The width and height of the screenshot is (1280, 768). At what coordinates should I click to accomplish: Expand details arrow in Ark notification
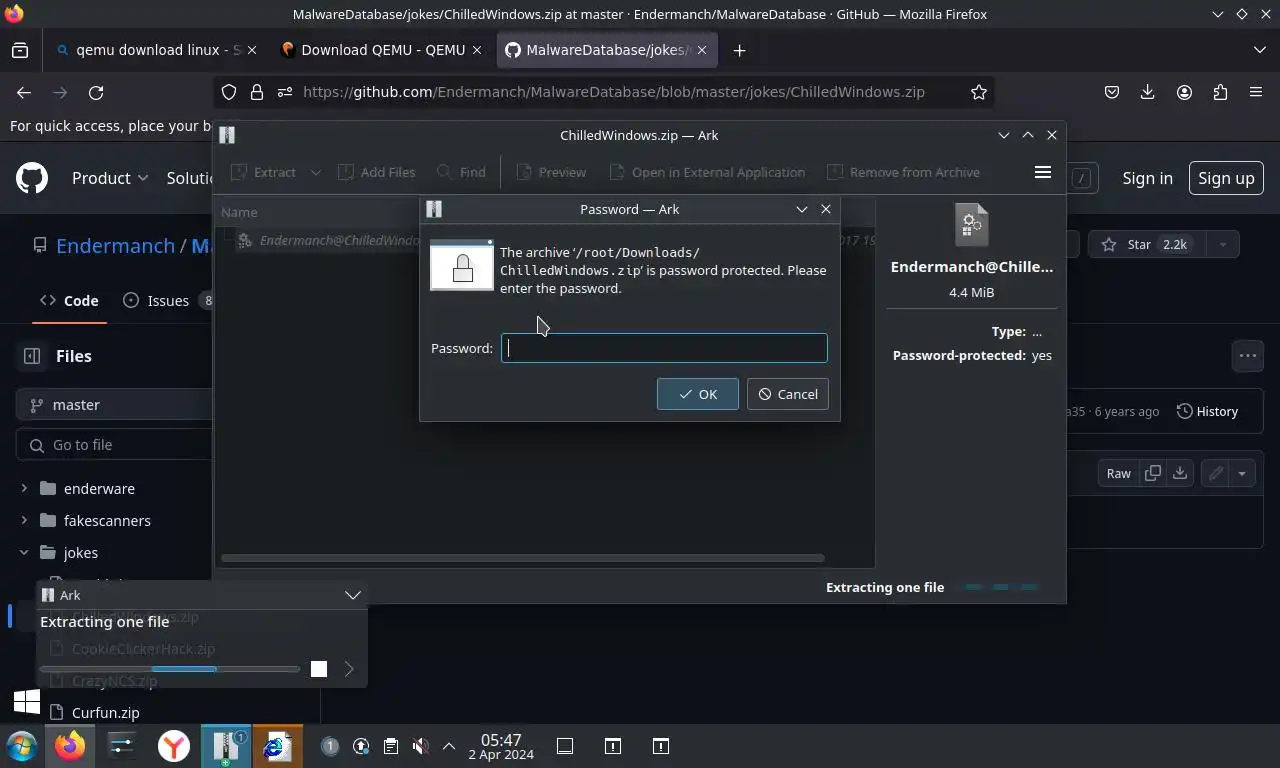tap(349, 669)
